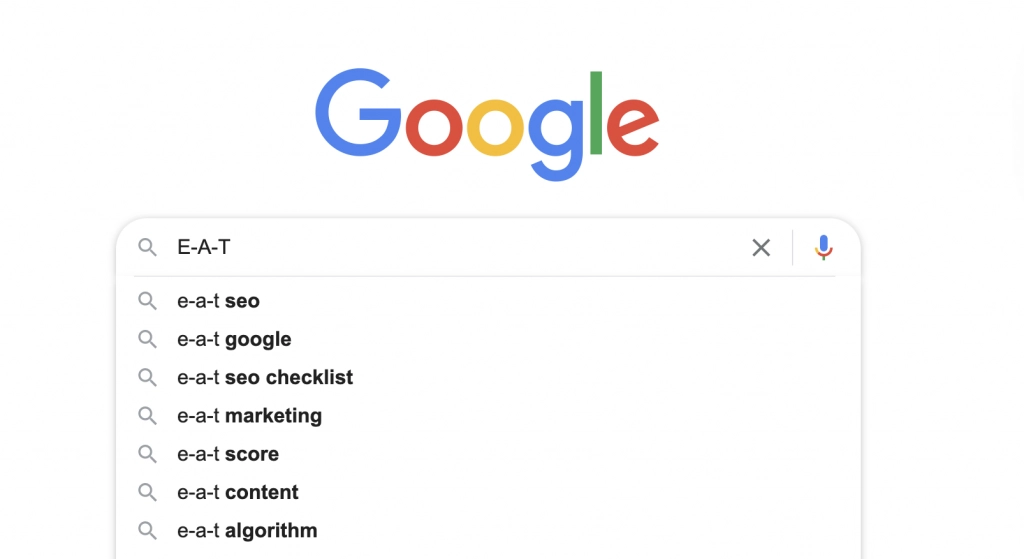Click the Google logo

coord(487,124)
